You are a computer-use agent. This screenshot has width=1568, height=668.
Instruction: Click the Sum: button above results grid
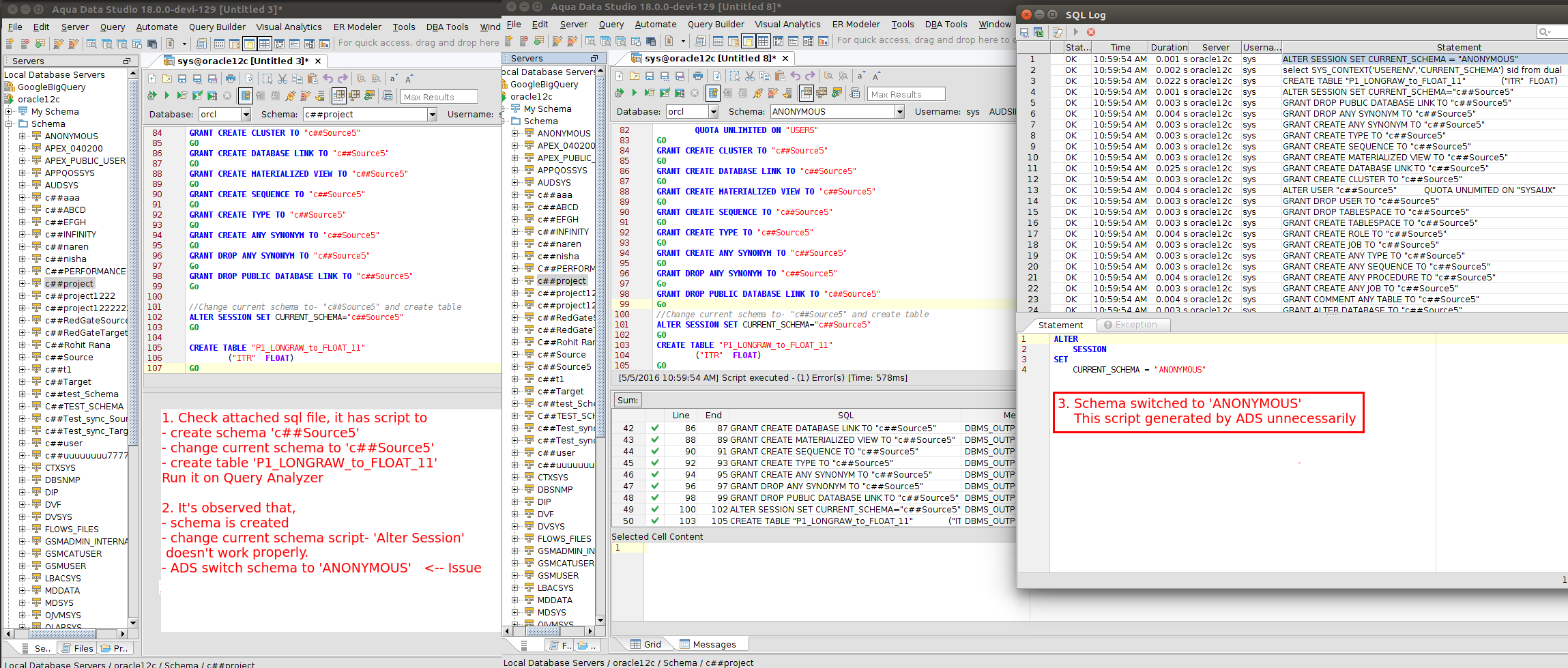pos(628,401)
